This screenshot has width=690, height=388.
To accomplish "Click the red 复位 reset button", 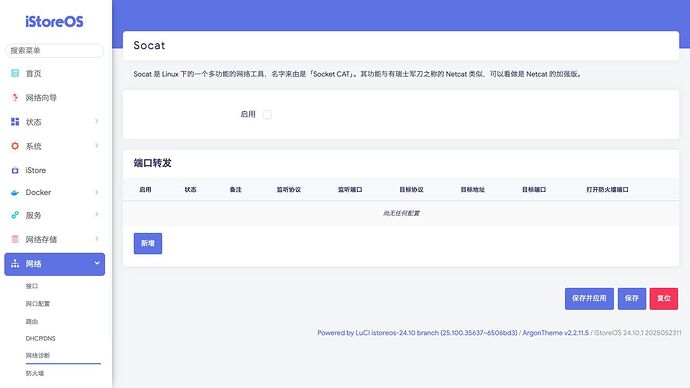I will click(664, 299).
